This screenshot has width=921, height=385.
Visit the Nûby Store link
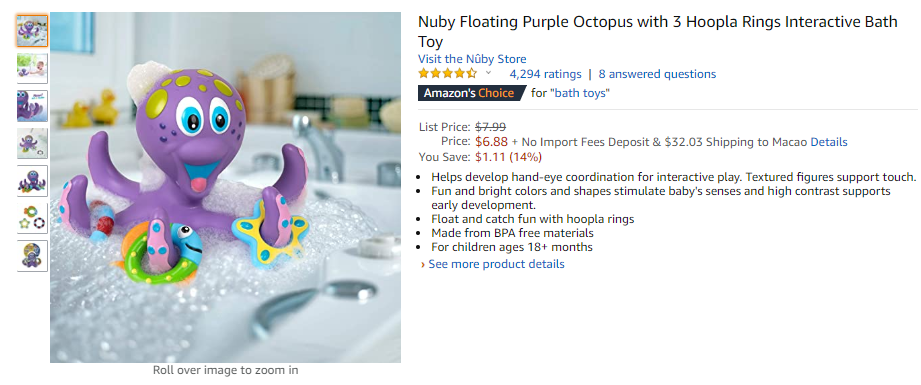tap(472, 59)
